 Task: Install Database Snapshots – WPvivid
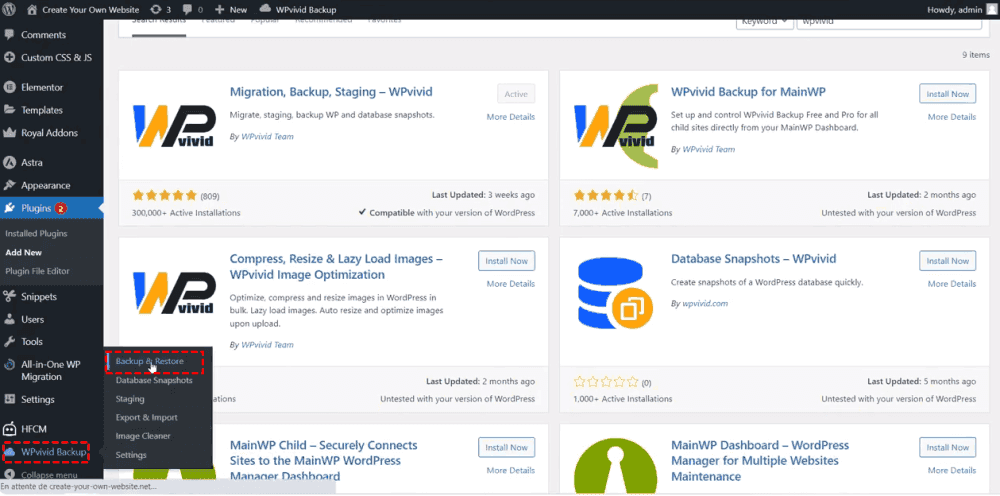[x=948, y=261]
